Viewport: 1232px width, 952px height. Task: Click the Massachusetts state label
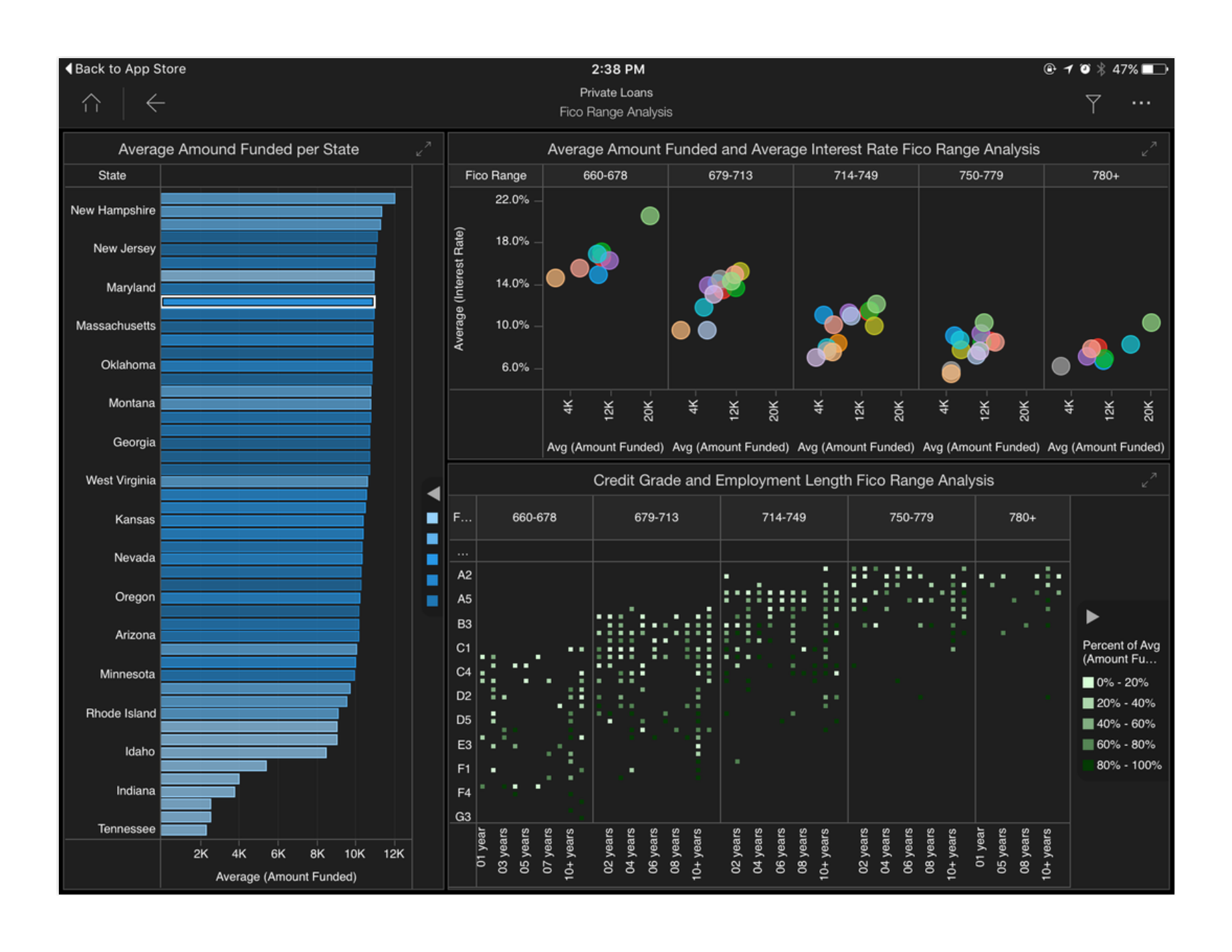click(x=116, y=326)
